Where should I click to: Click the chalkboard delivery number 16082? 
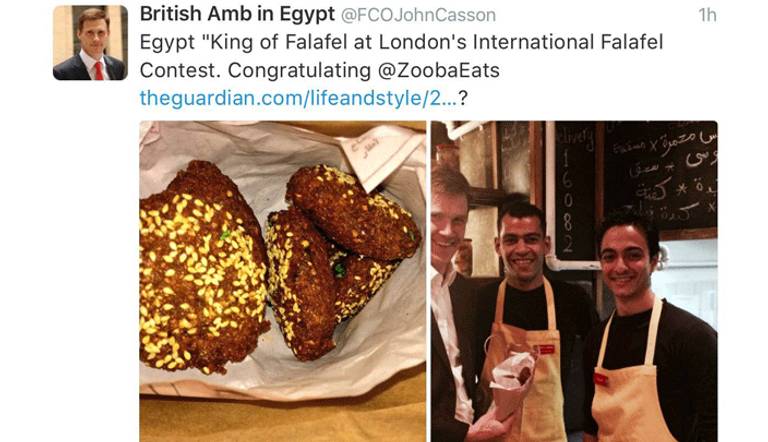567,201
